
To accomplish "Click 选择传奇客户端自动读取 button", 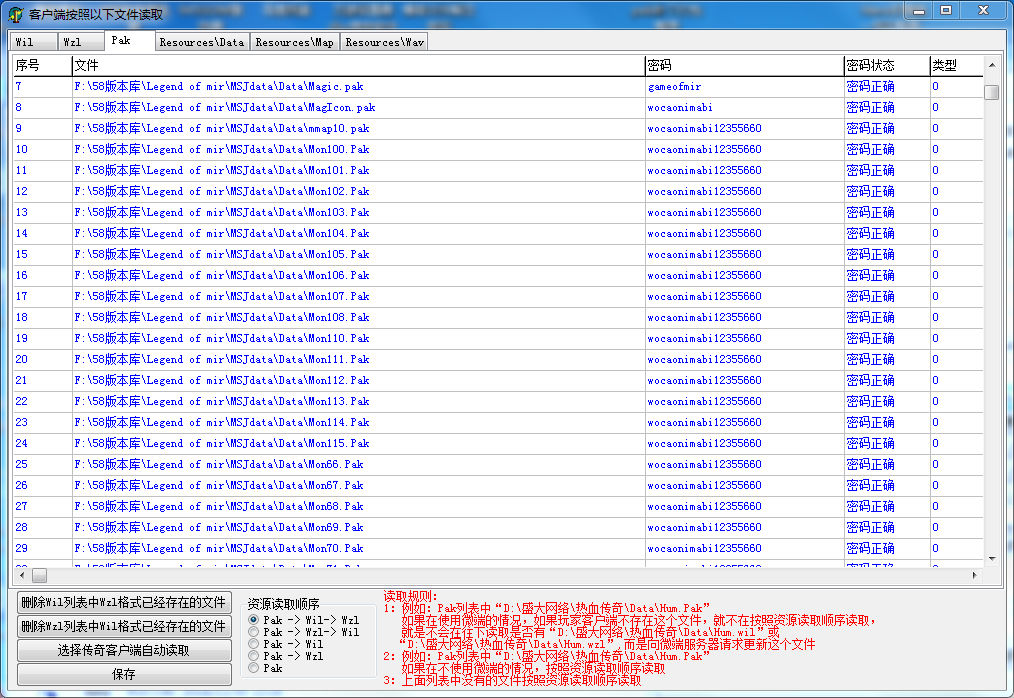I will click(x=124, y=650).
